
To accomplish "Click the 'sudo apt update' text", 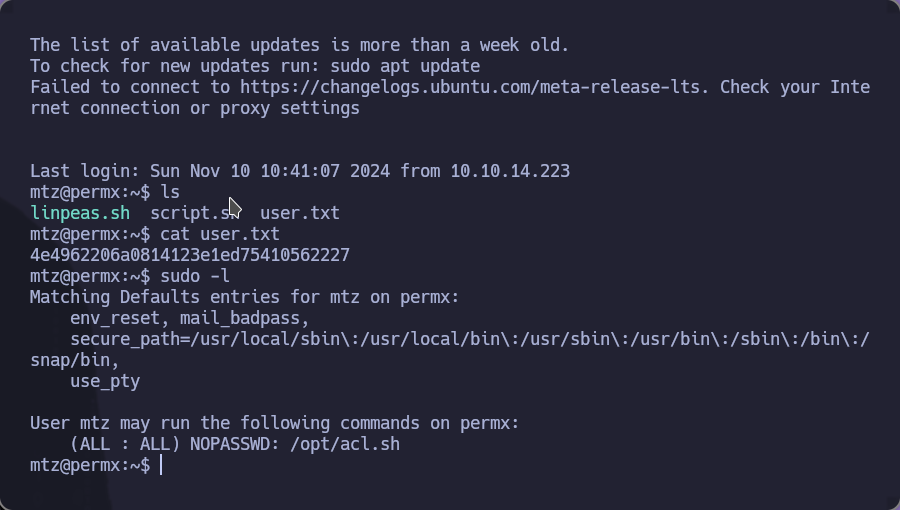I will 405,66.
